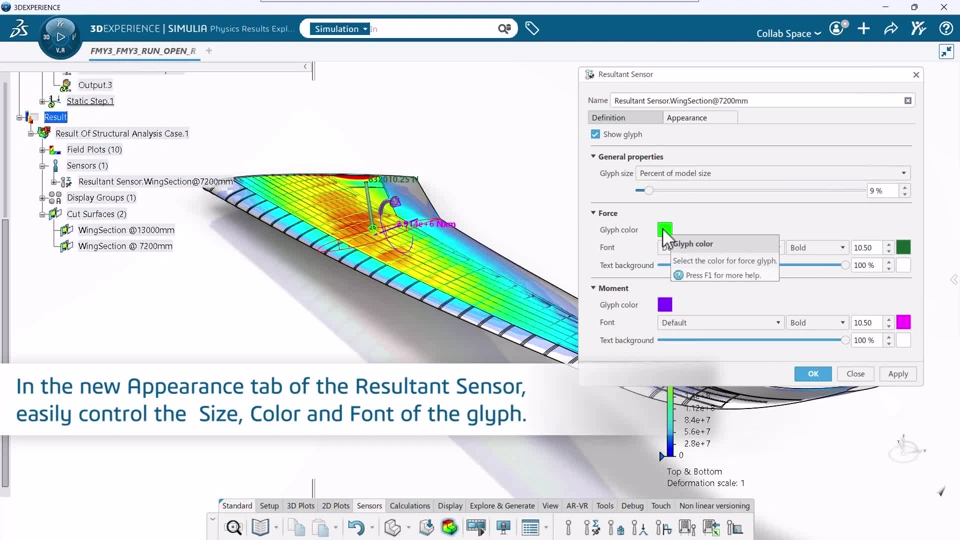The width and height of the screenshot is (960, 540).
Task: Click the Share arrow icon in top bar
Action: click(x=891, y=29)
